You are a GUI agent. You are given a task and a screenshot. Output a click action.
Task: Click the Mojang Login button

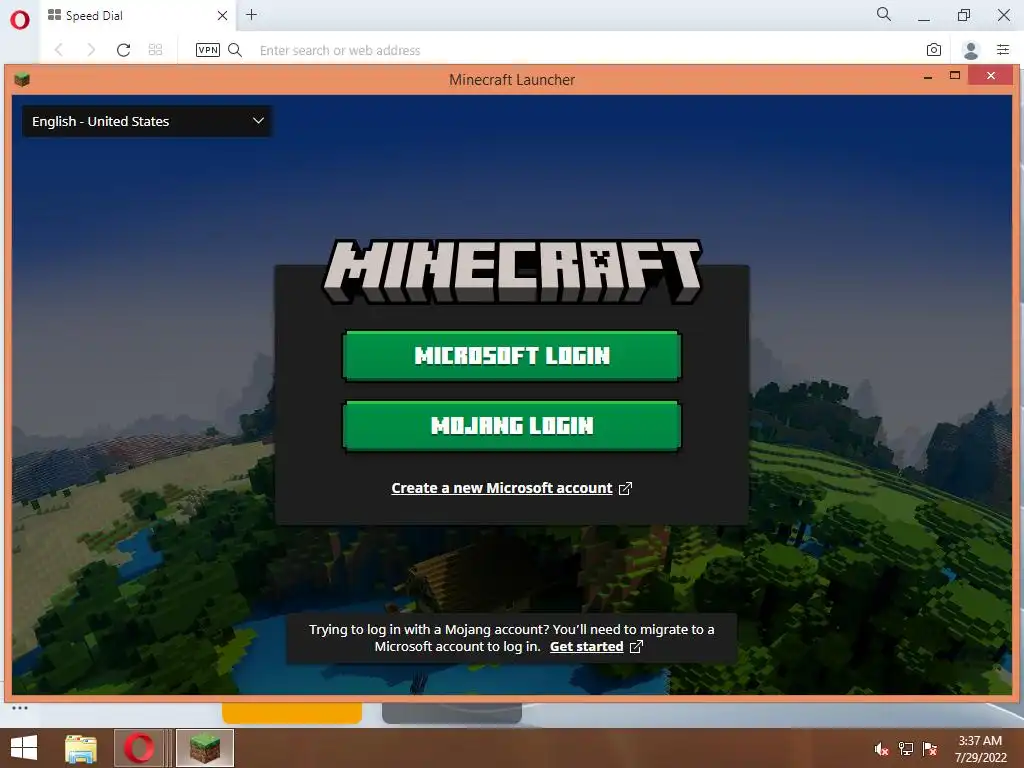tap(511, 426)
